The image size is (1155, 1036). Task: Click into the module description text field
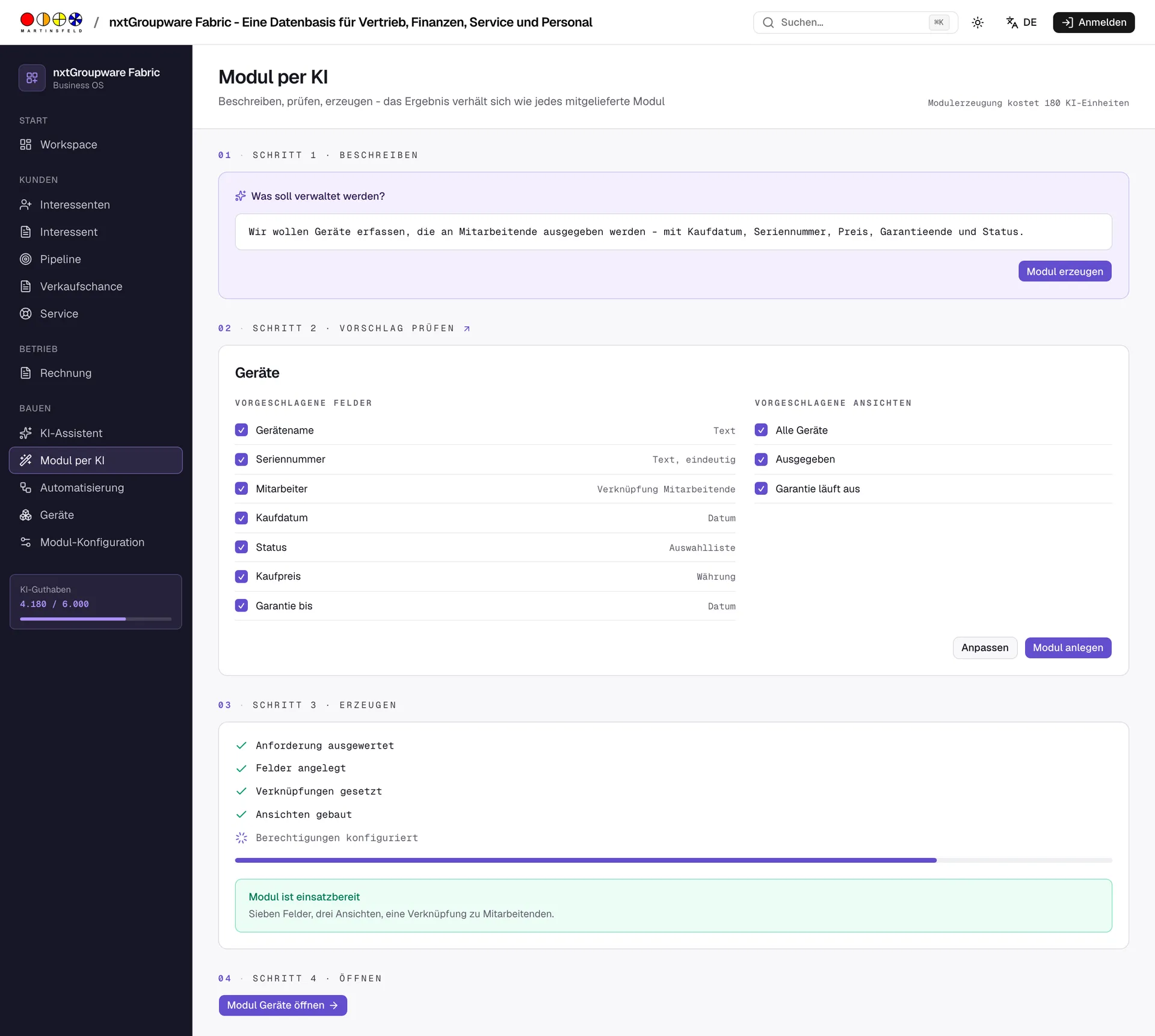point(673,232)
